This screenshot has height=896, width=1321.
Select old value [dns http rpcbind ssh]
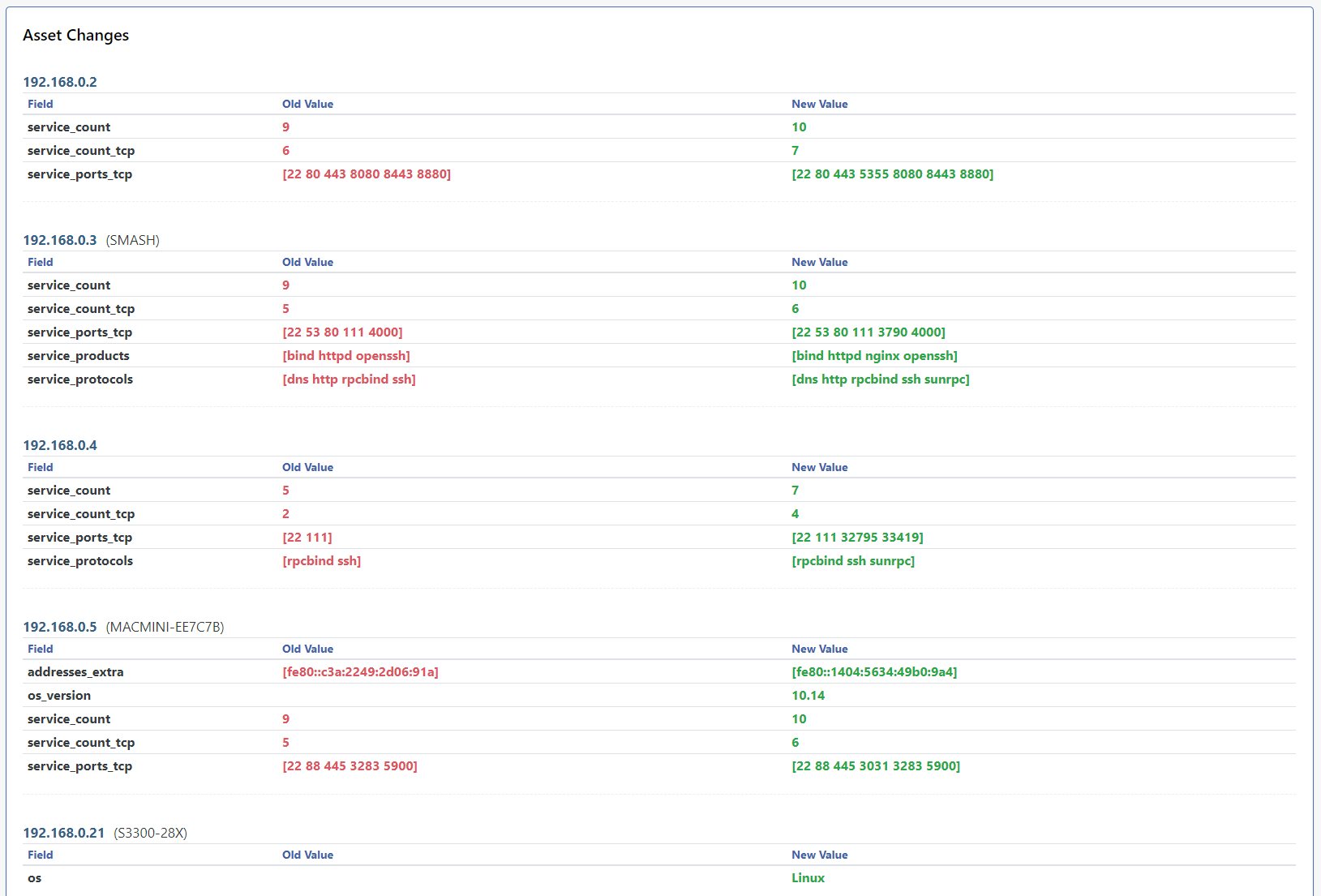[x=349, y=379]
